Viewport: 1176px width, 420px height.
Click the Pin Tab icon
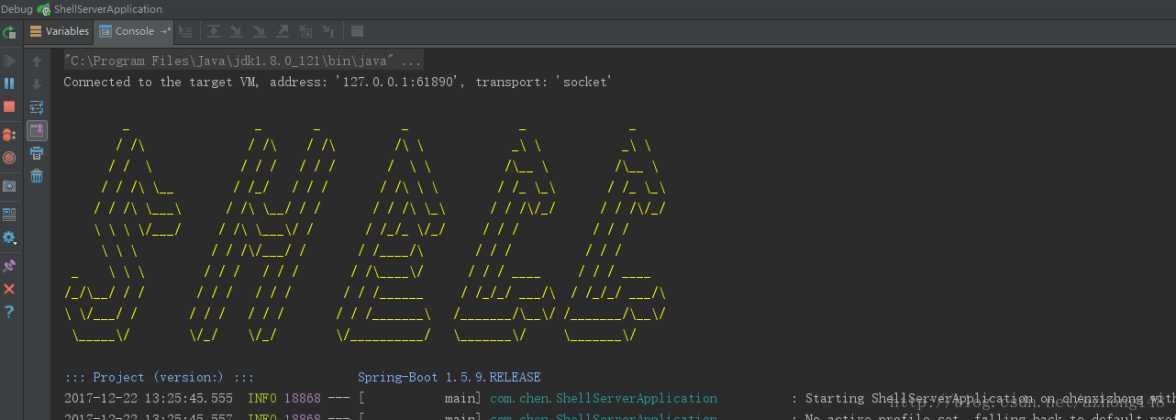pos(9,266)
